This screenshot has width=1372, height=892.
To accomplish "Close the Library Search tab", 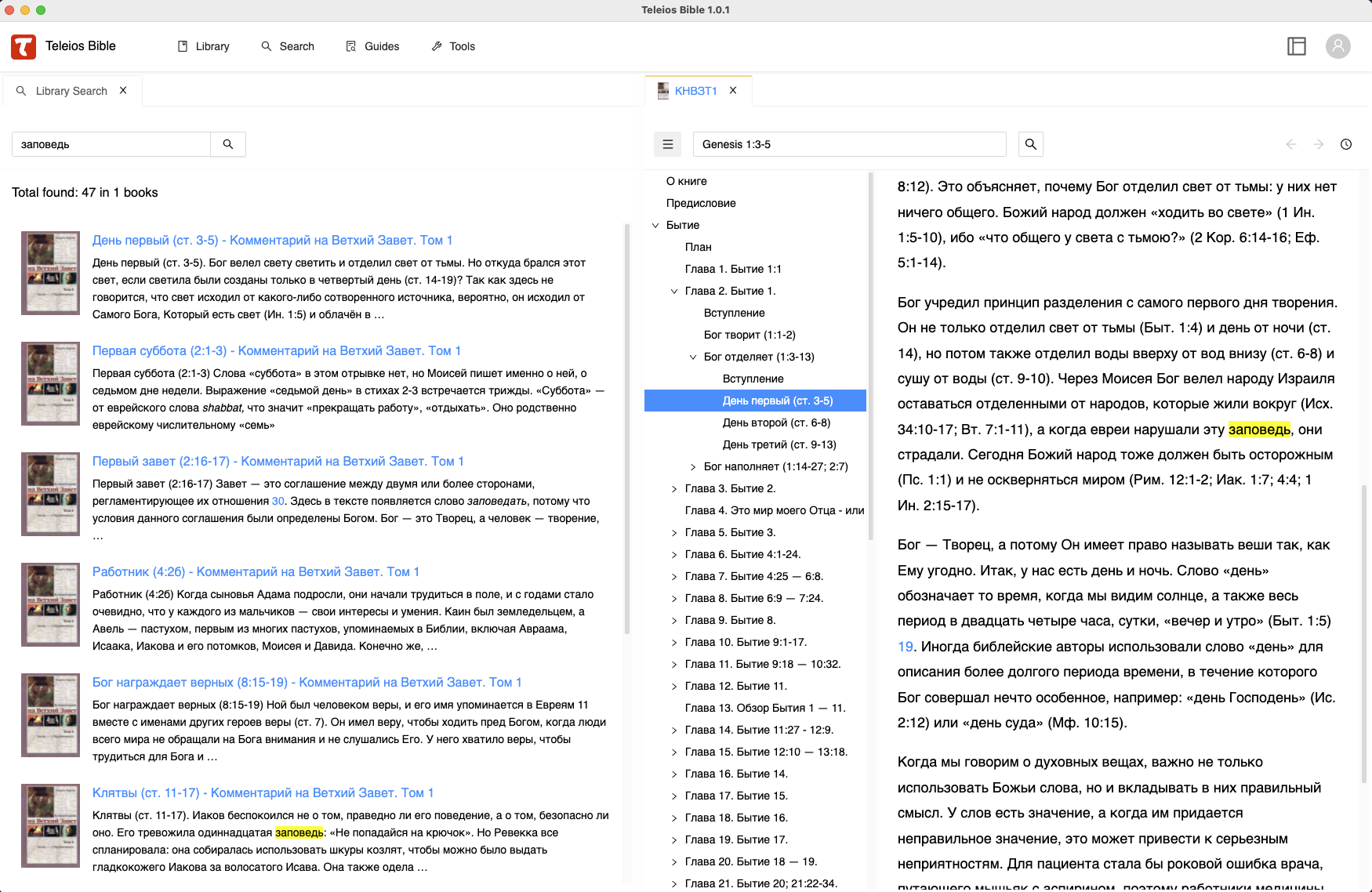I will pyautogui.click(x=123, y=91).
